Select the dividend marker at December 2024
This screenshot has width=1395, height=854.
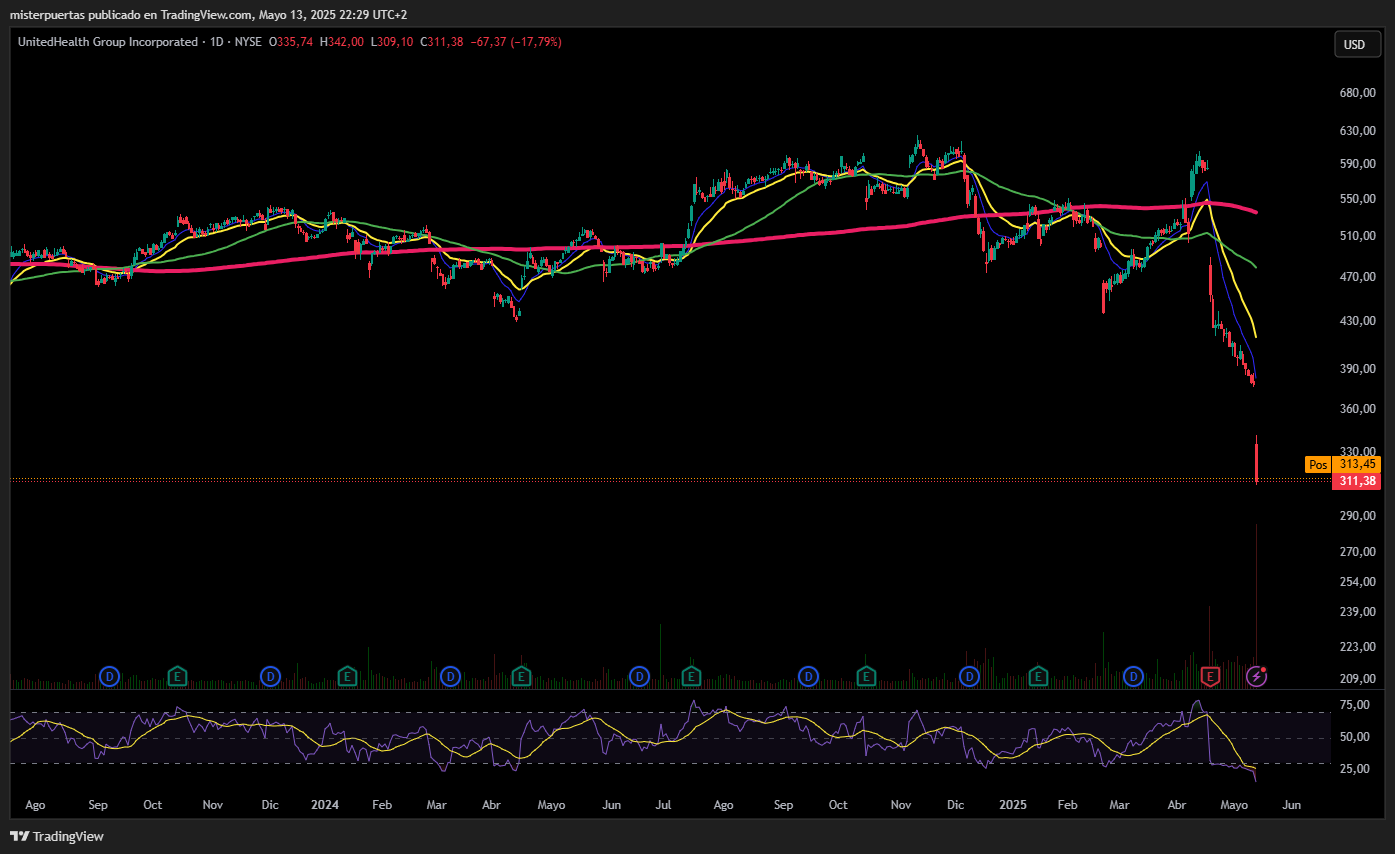(x=969, y=677)
